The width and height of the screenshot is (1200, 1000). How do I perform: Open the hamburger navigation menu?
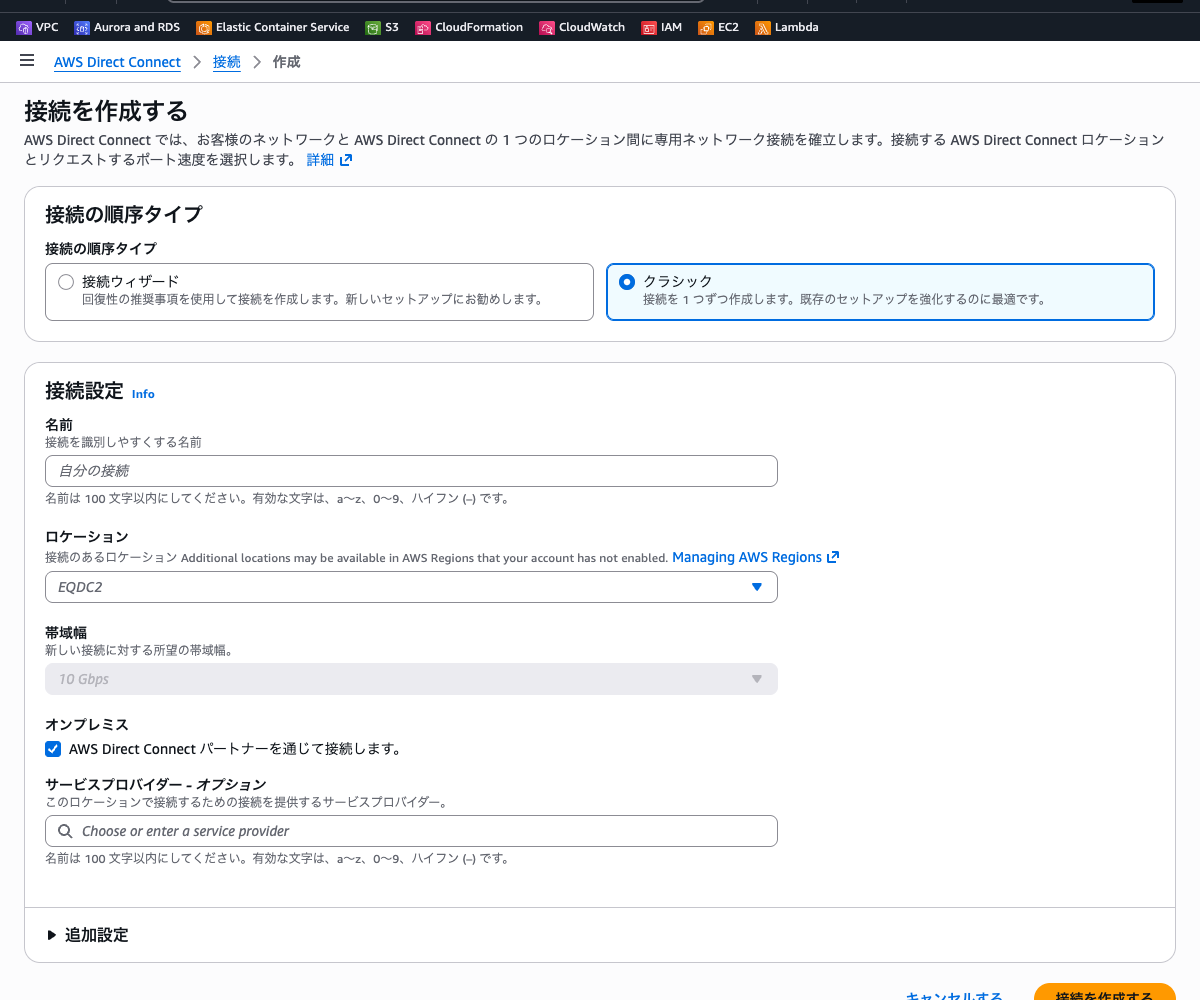27,61
